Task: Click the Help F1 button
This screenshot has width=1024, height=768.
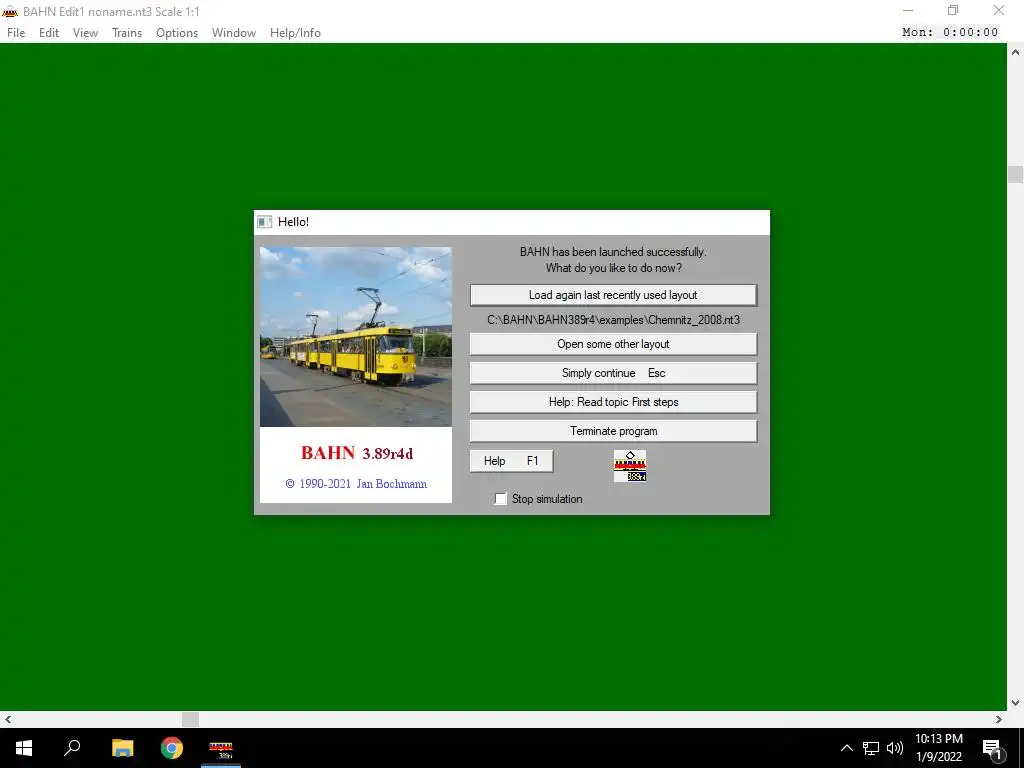Action: [x=511, y=461]
